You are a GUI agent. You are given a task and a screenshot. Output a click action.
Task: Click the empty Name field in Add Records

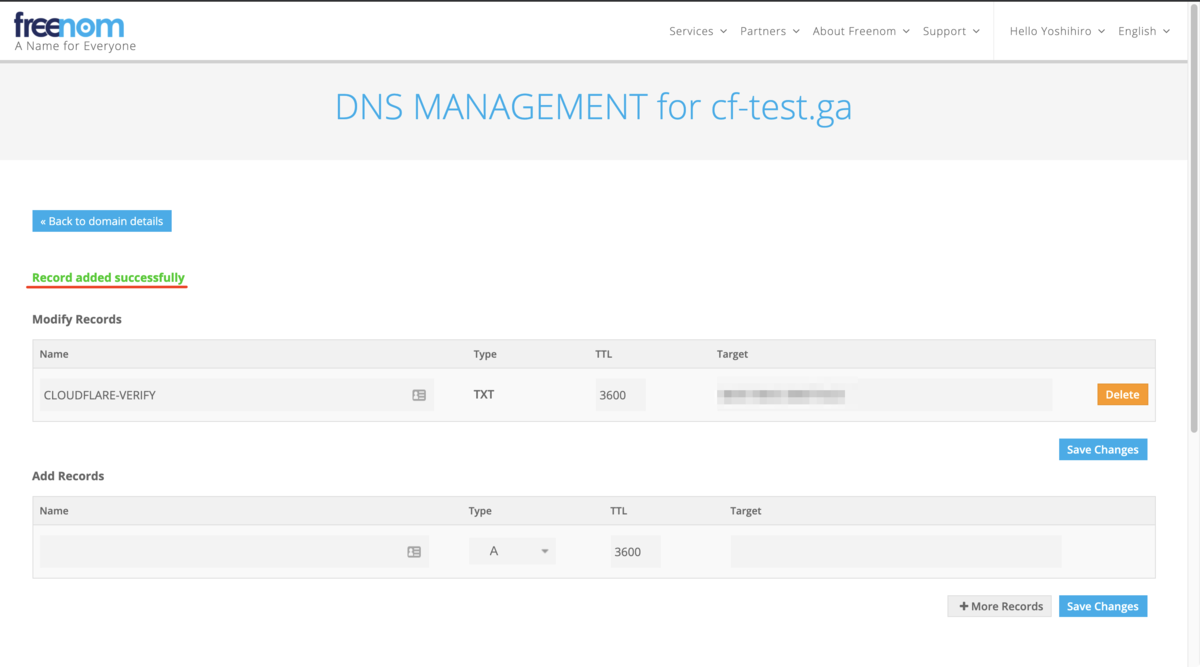coord(235,551)
